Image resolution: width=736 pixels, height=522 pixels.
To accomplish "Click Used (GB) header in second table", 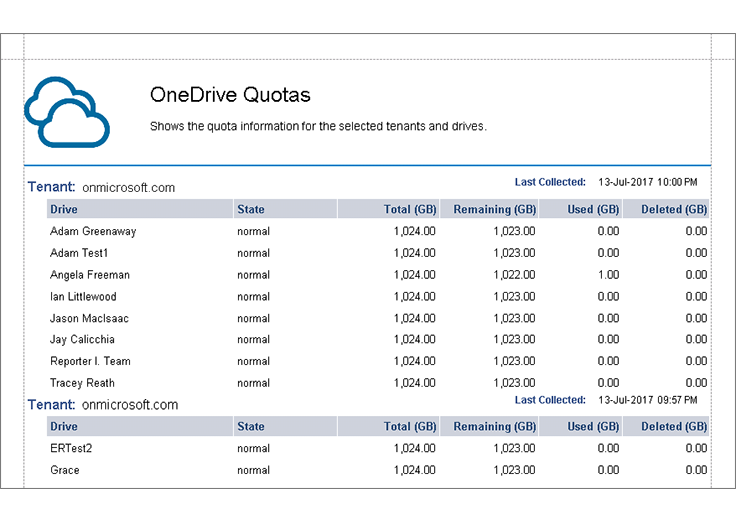I will 581,426.
